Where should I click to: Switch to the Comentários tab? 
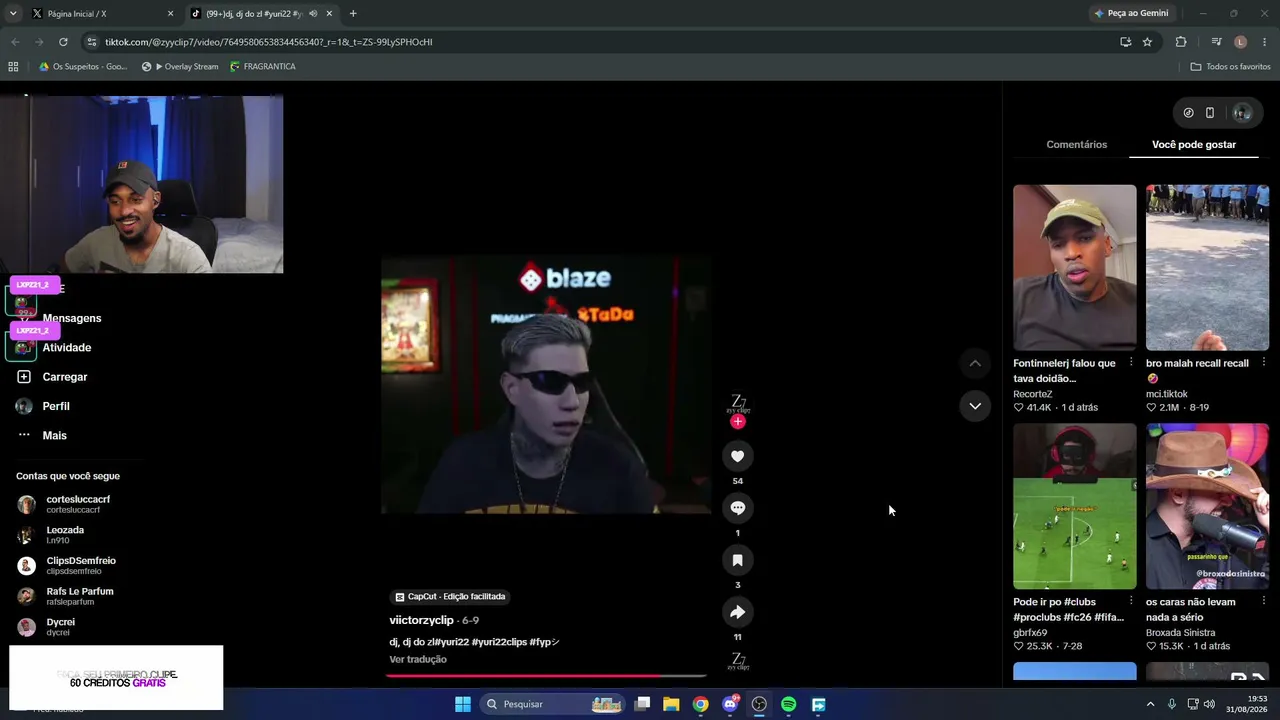(x=1076, y=145)
